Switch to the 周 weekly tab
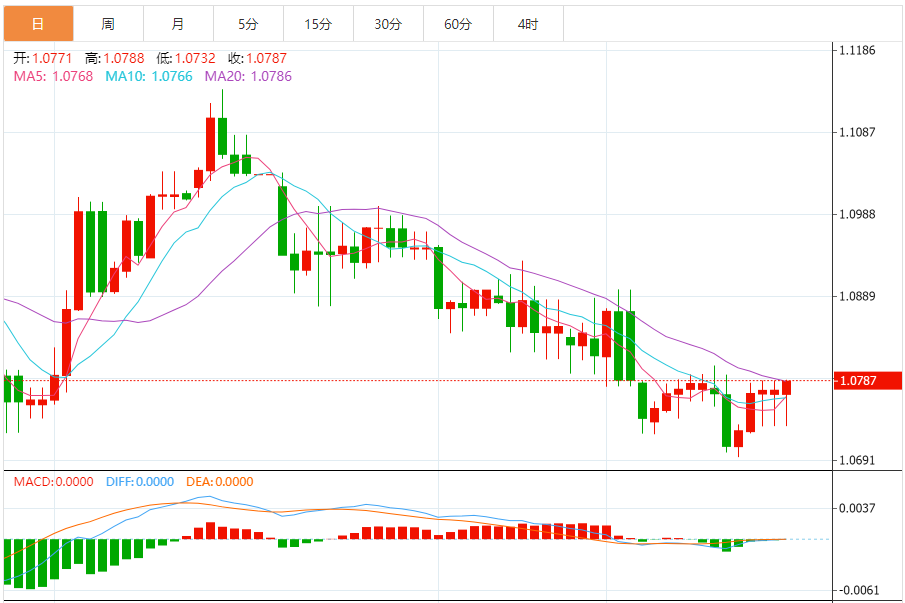This screenshot has width=905, height=603. [109, 24]
